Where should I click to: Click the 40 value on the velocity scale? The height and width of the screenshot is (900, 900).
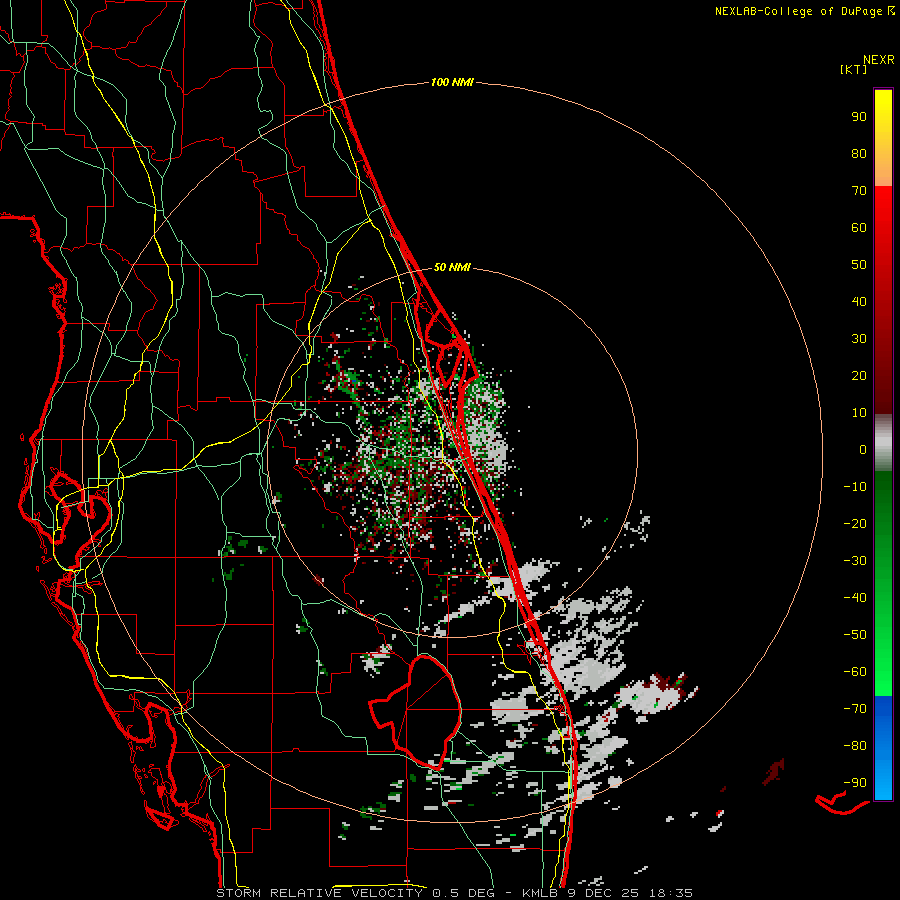point(859,302)
